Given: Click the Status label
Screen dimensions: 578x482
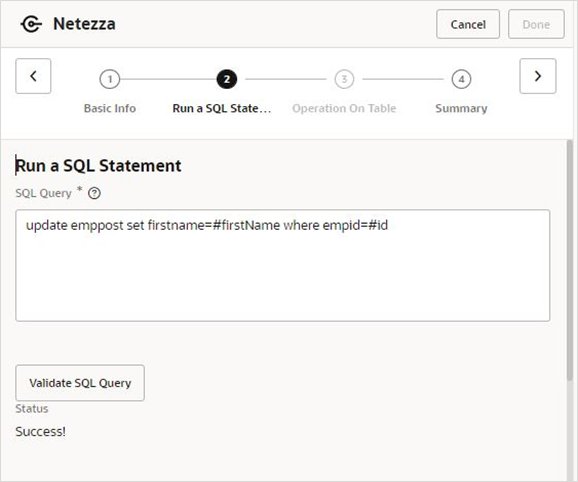Looking at the screenshot, I should [x=32, y=409].
